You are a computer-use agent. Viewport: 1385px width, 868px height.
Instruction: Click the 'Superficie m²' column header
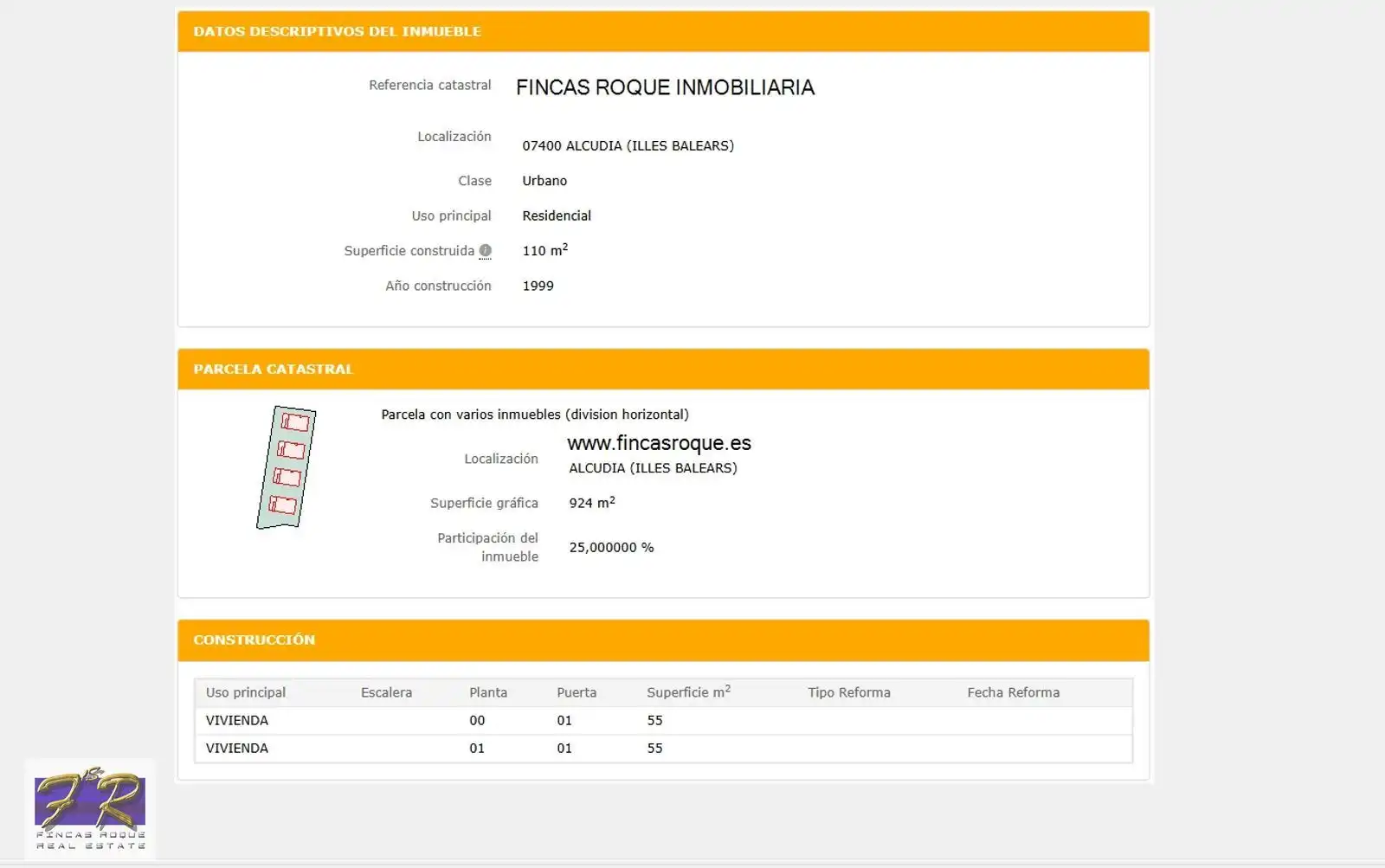688,691
